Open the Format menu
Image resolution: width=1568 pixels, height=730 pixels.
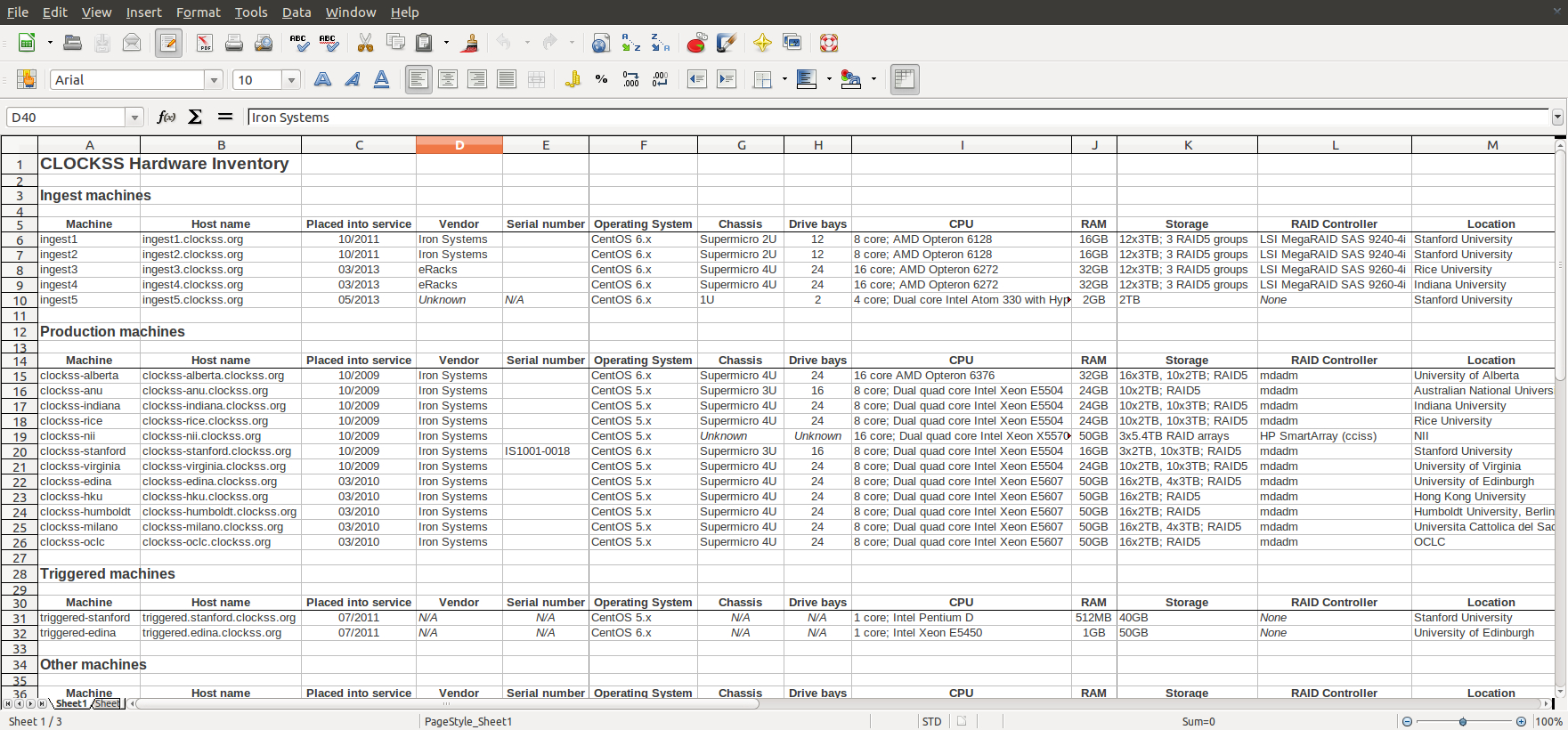tap(198, 12)
